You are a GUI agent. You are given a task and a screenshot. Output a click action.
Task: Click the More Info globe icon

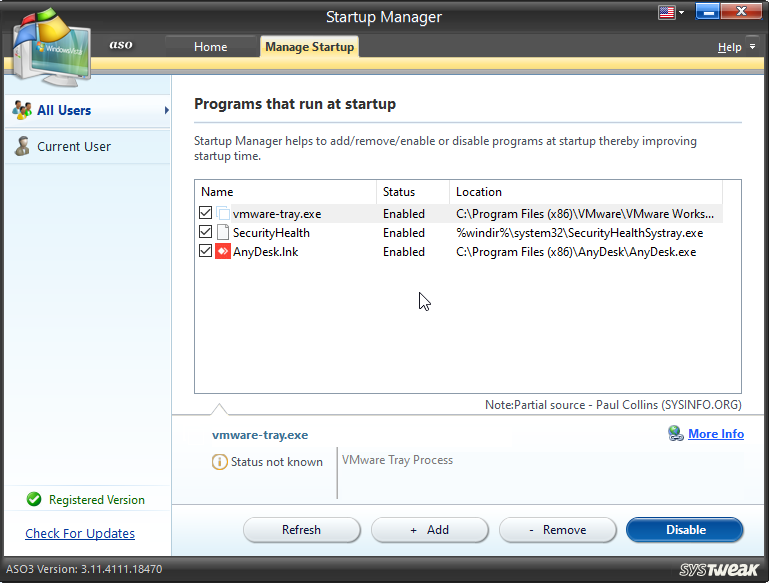[676, 434]
